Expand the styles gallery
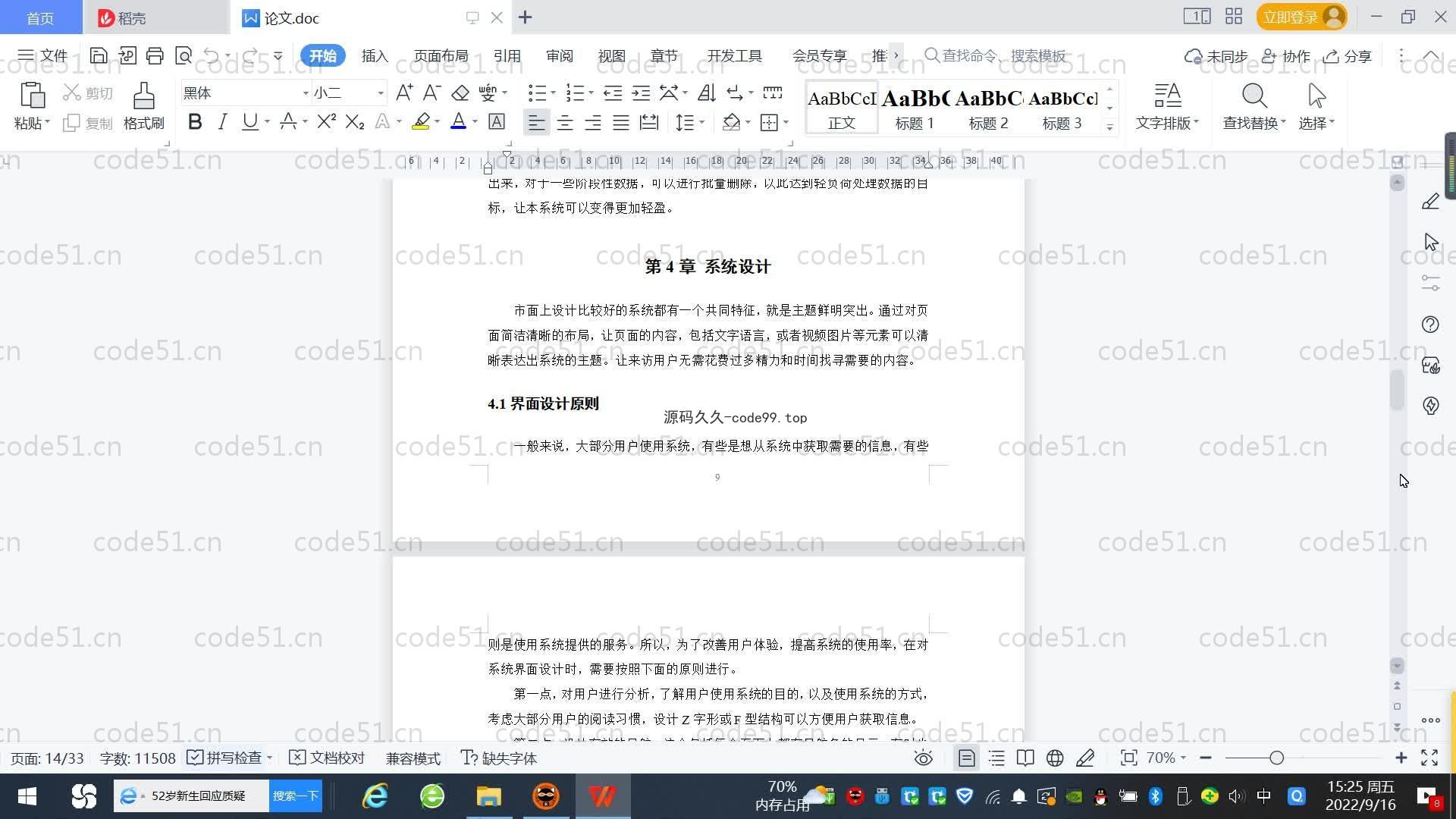 pyautogui.click(x=1109, y=127)
